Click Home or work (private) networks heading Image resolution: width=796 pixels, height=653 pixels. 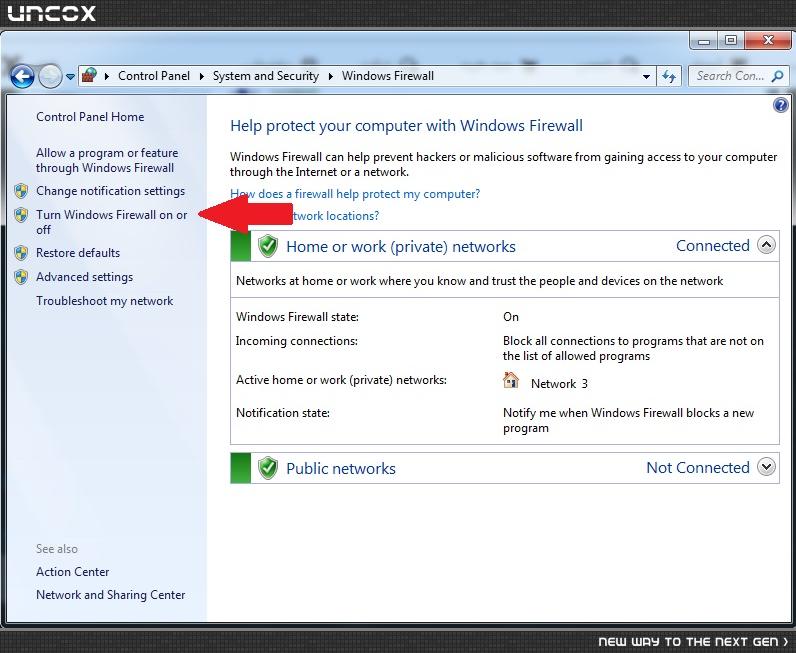[401, 246]
